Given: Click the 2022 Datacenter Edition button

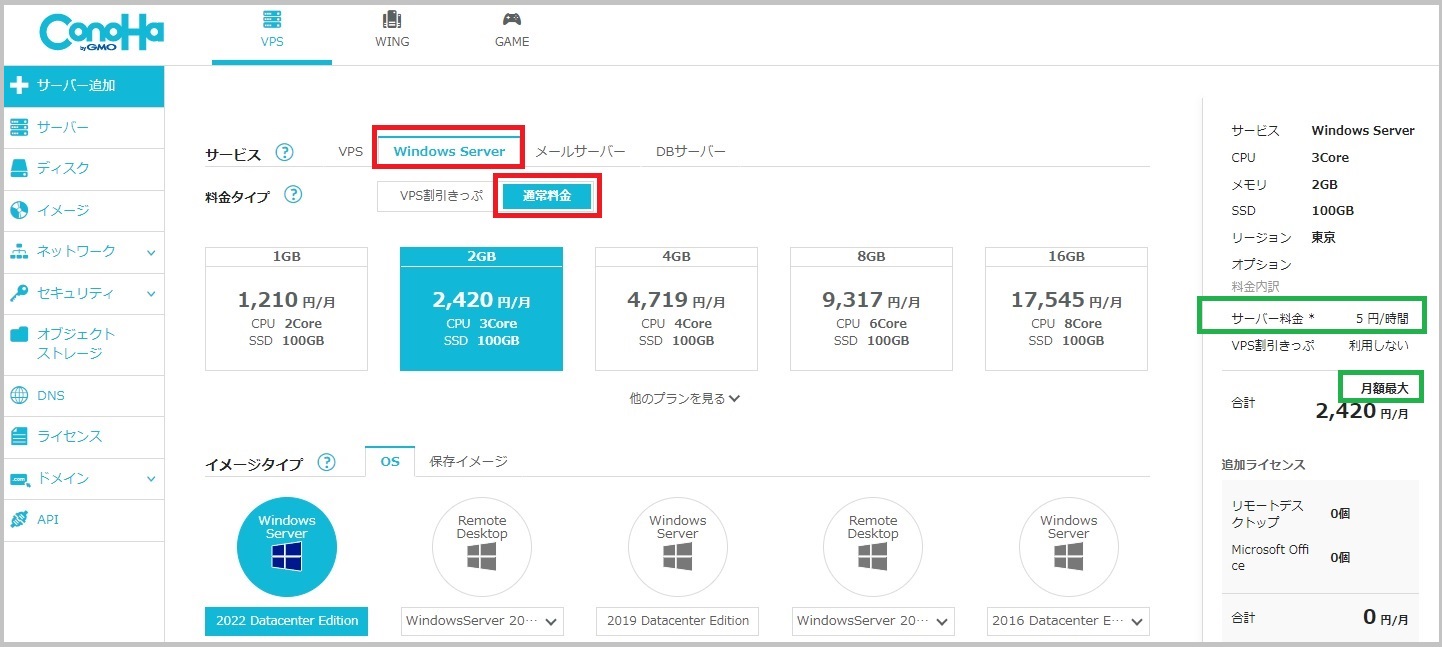Looking at the screenshot, I should coord(287,621).
